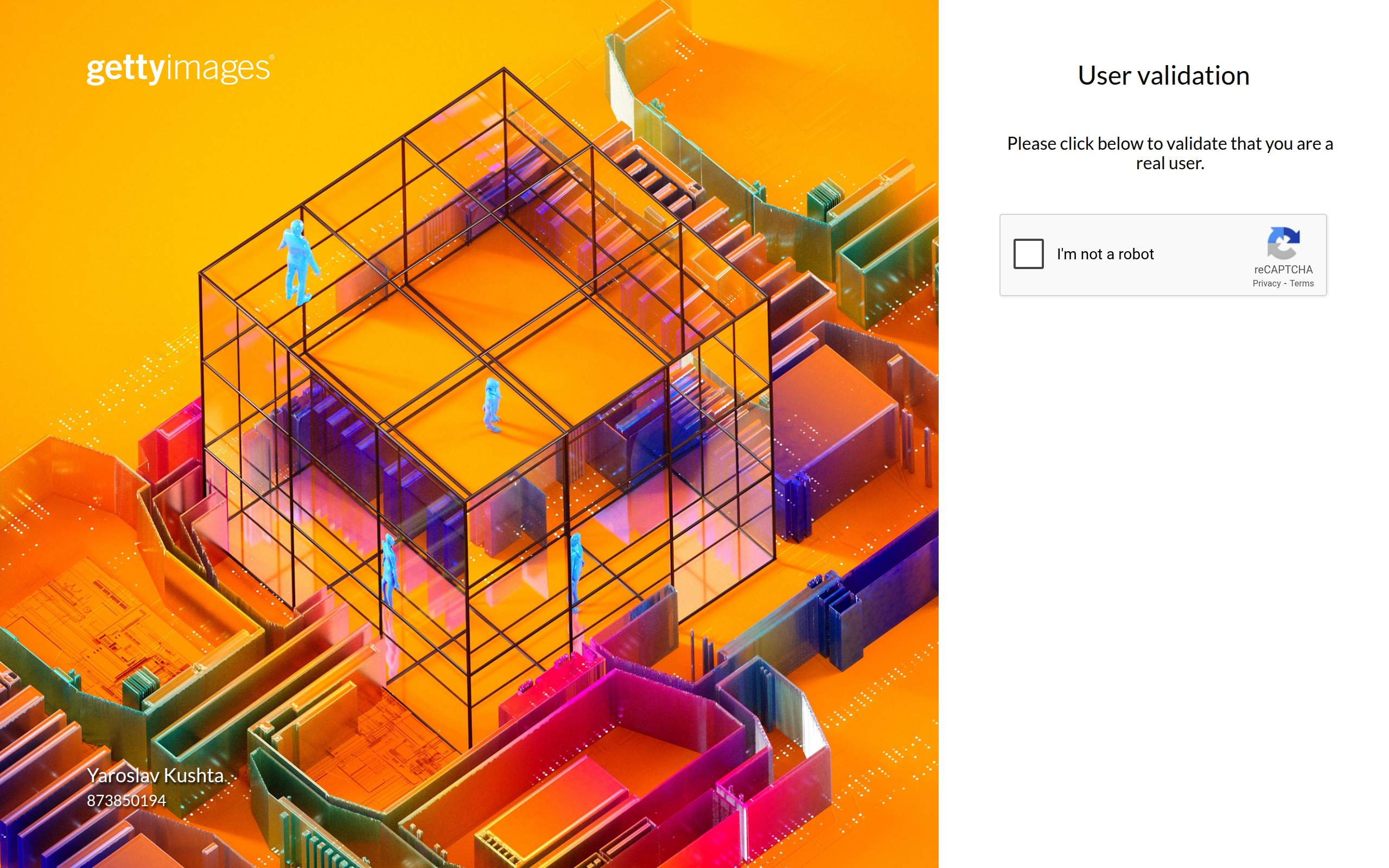Screen dimensions: 1389x868
Task: Check the "I'm not a robot" checkbox
Action: (1028, 254)
